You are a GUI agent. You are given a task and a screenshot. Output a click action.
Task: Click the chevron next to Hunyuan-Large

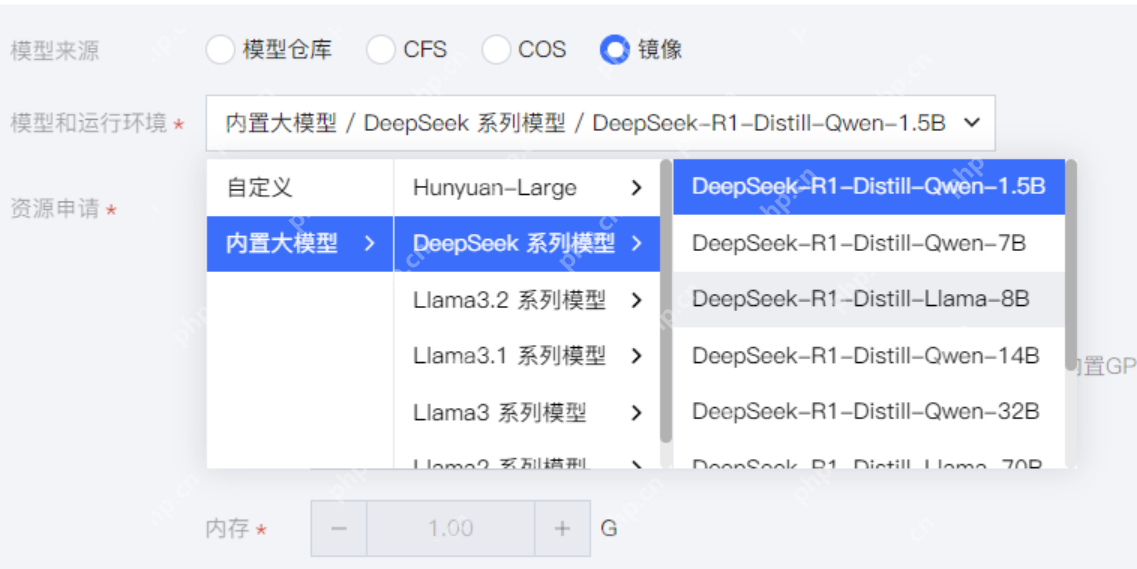coord(637,188)
